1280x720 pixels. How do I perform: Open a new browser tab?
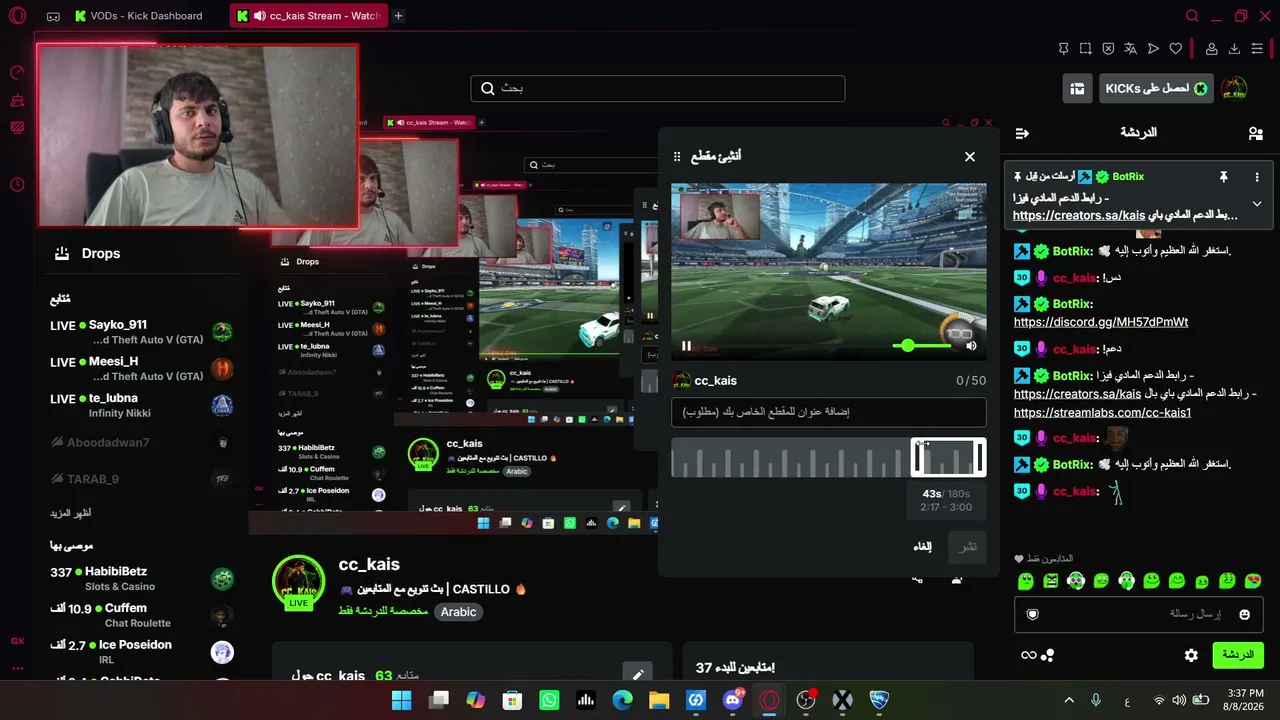pyautogui.click(x=398, y=16)
